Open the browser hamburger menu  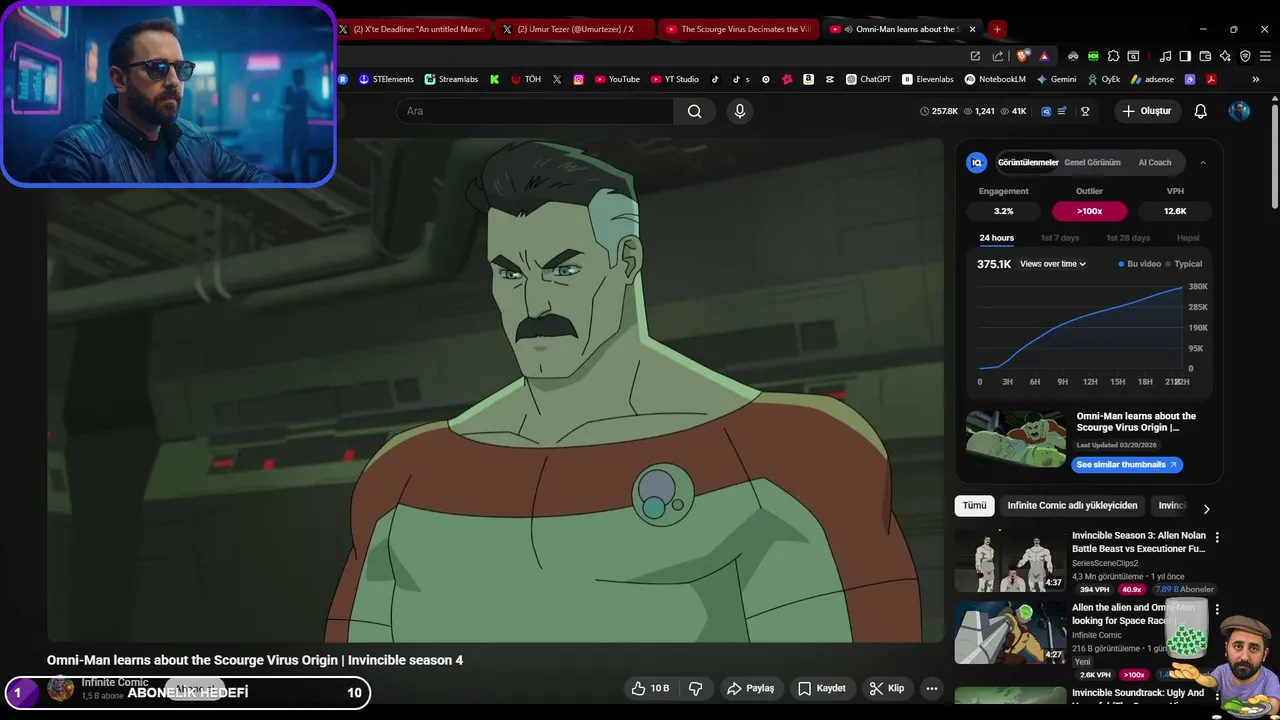click(x=1264, y=56)
